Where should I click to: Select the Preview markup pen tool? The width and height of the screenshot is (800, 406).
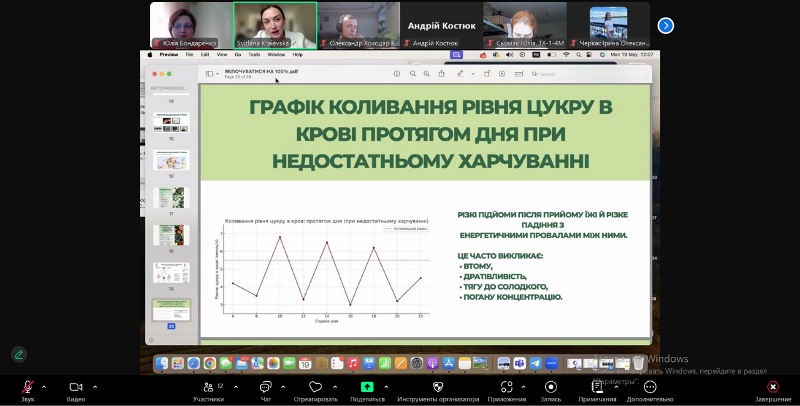pyautogui.click(x=460, y=74)
